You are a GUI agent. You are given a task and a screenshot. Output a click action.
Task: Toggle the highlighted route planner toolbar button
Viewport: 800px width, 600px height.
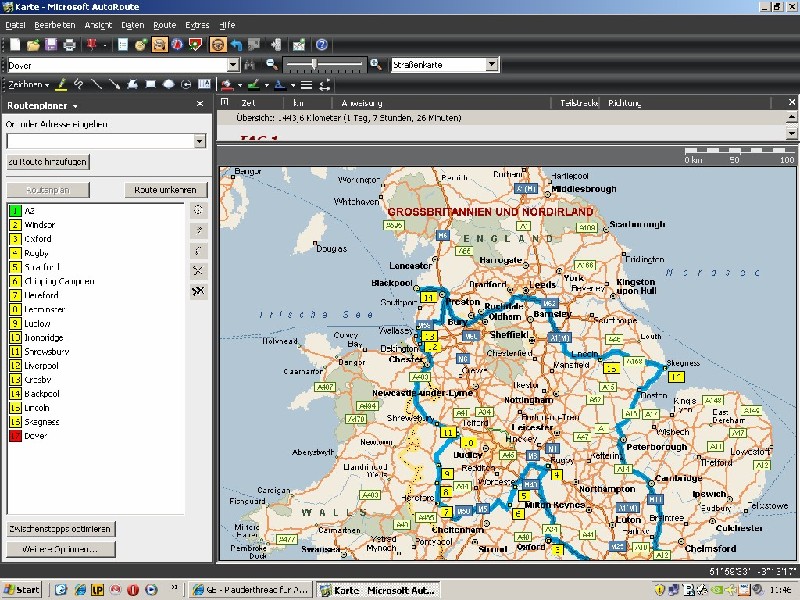pyautogui.click(x=160, y=45)
